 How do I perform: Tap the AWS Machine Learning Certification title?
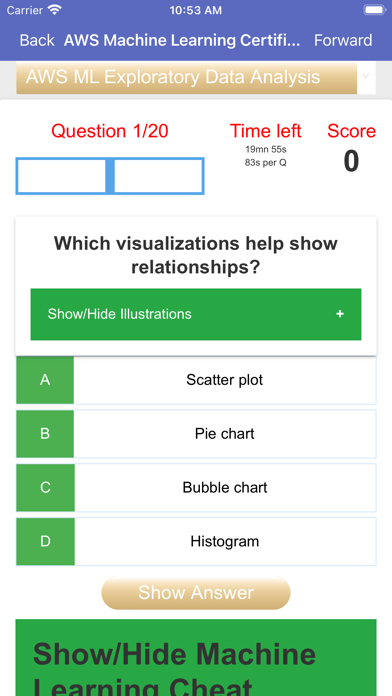[182, 40]
